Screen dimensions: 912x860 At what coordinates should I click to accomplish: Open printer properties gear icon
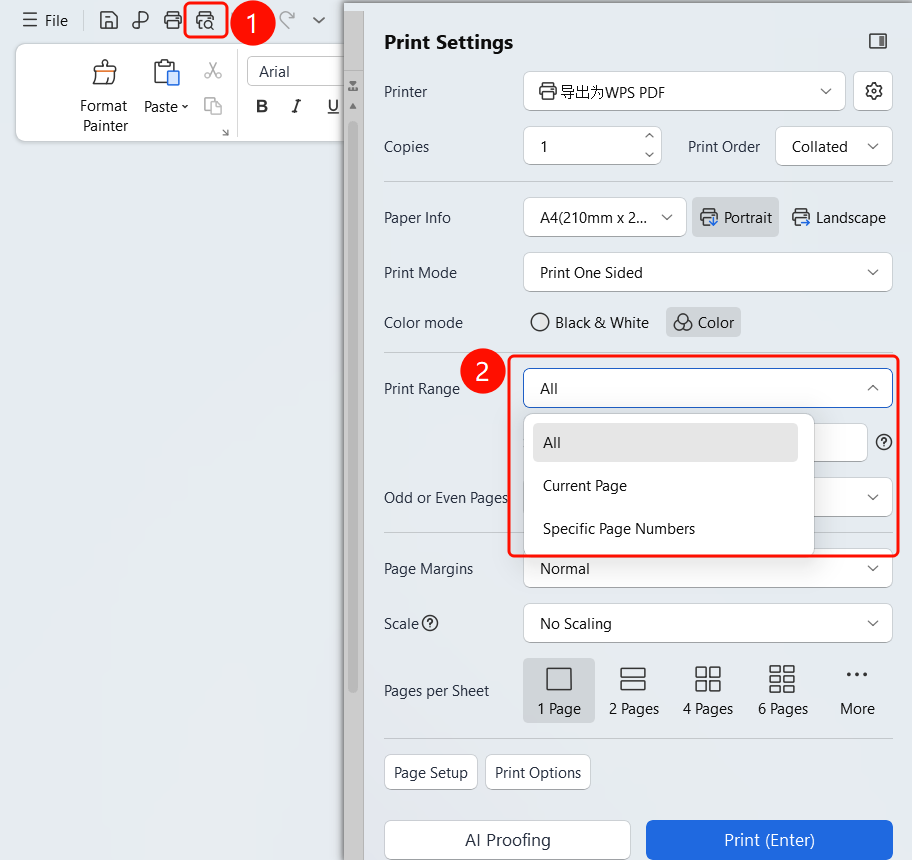[x=873, y=91]
